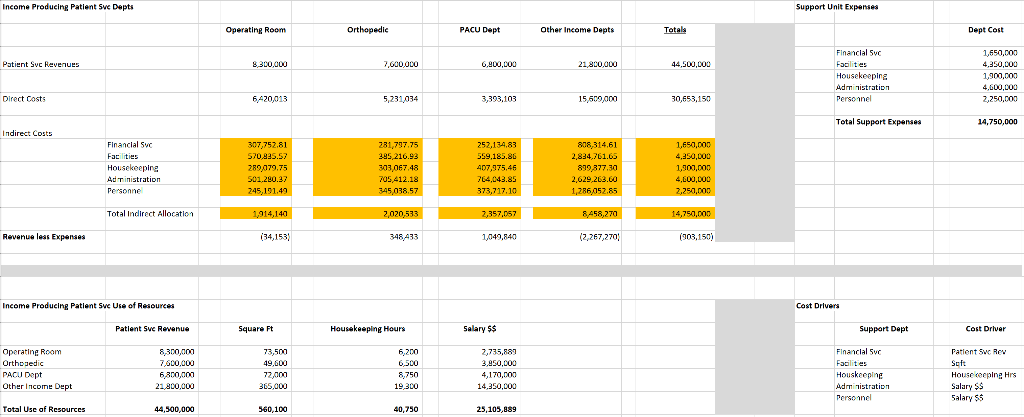Select 'Income Producing Patient Svc Use of Resources' heading
This screenshot has width=1024, height=417.
tap(88, 305)
